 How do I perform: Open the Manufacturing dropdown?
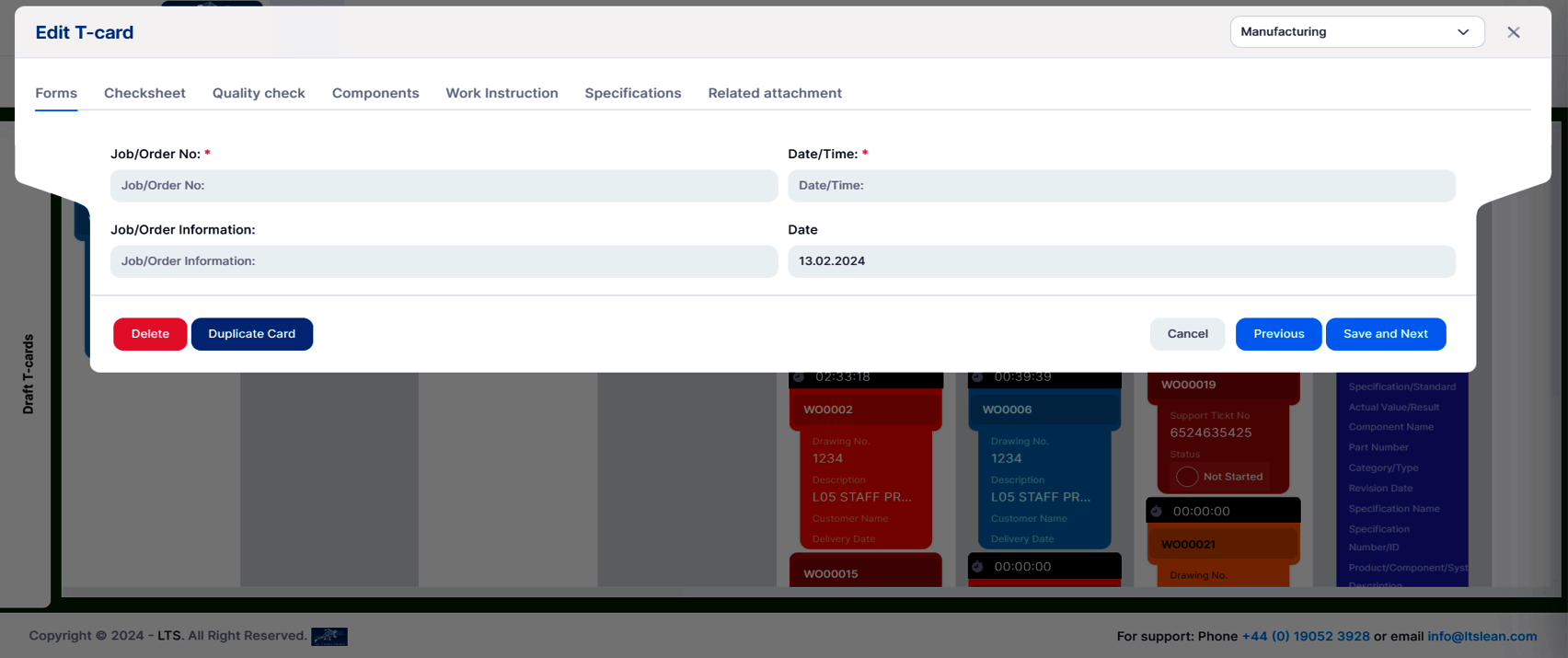pyautogui.click(x=1357, y=31)
